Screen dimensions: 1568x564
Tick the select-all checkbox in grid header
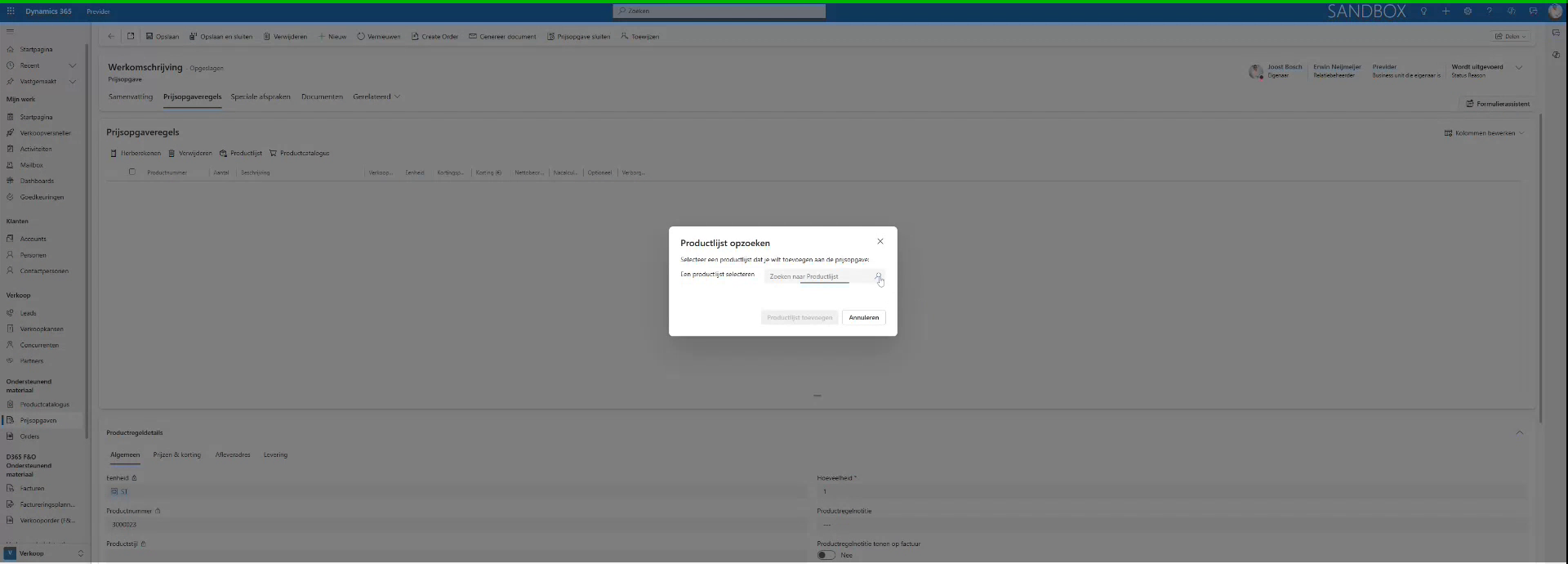(x=132, y=172)
